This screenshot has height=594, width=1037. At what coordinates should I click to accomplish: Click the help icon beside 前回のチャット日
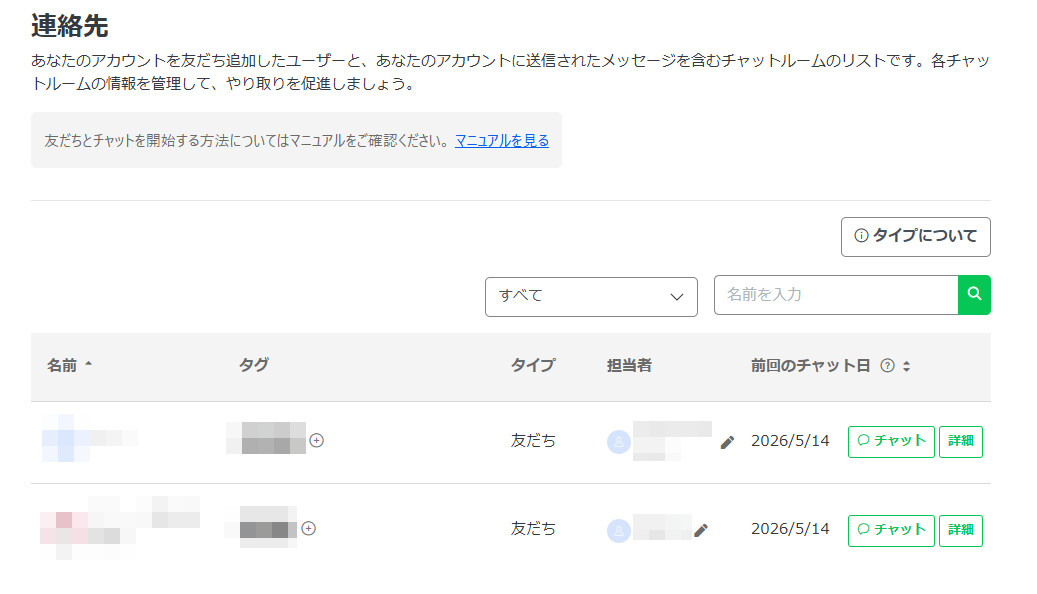tap(888, 366)
